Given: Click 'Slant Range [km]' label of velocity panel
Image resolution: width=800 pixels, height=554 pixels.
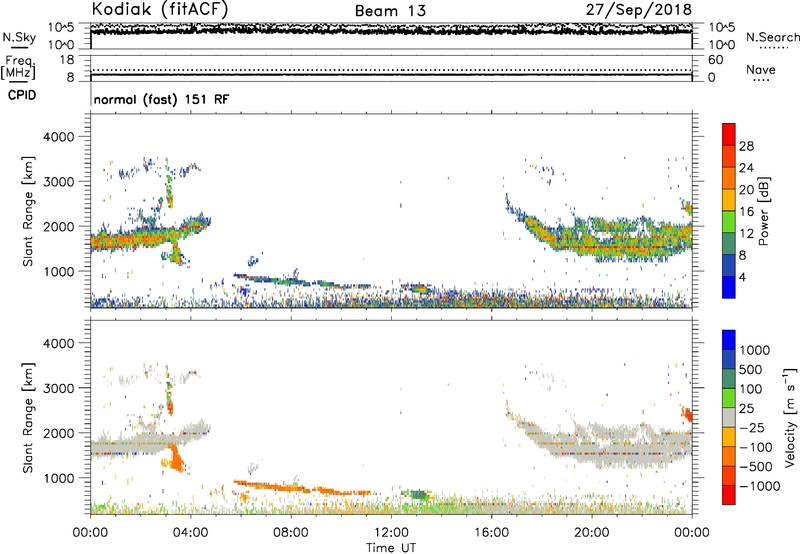Looking at the screenshot, I should click(x=28, y=417).
